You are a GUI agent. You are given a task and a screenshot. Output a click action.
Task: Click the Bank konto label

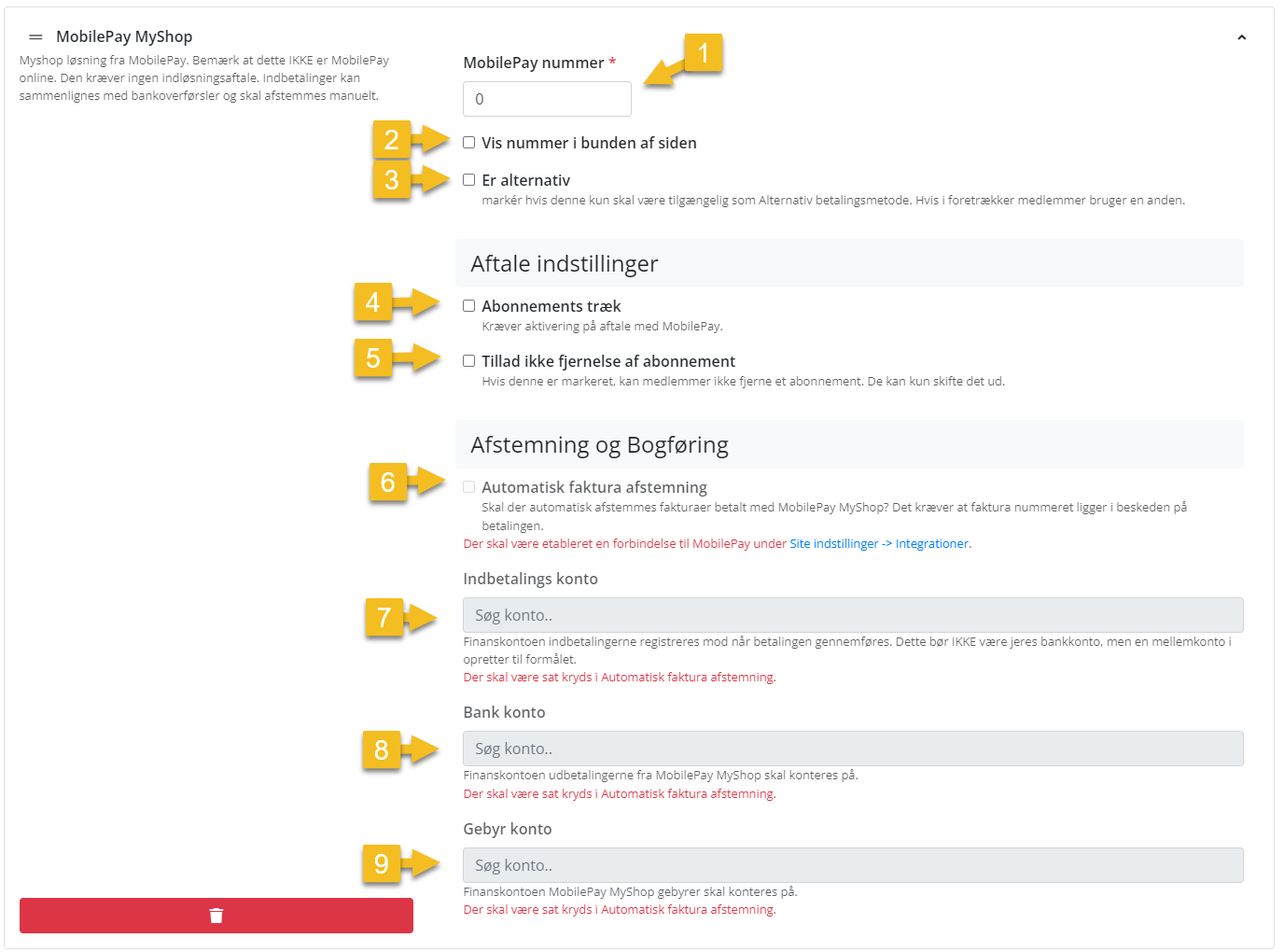[504, 712]
